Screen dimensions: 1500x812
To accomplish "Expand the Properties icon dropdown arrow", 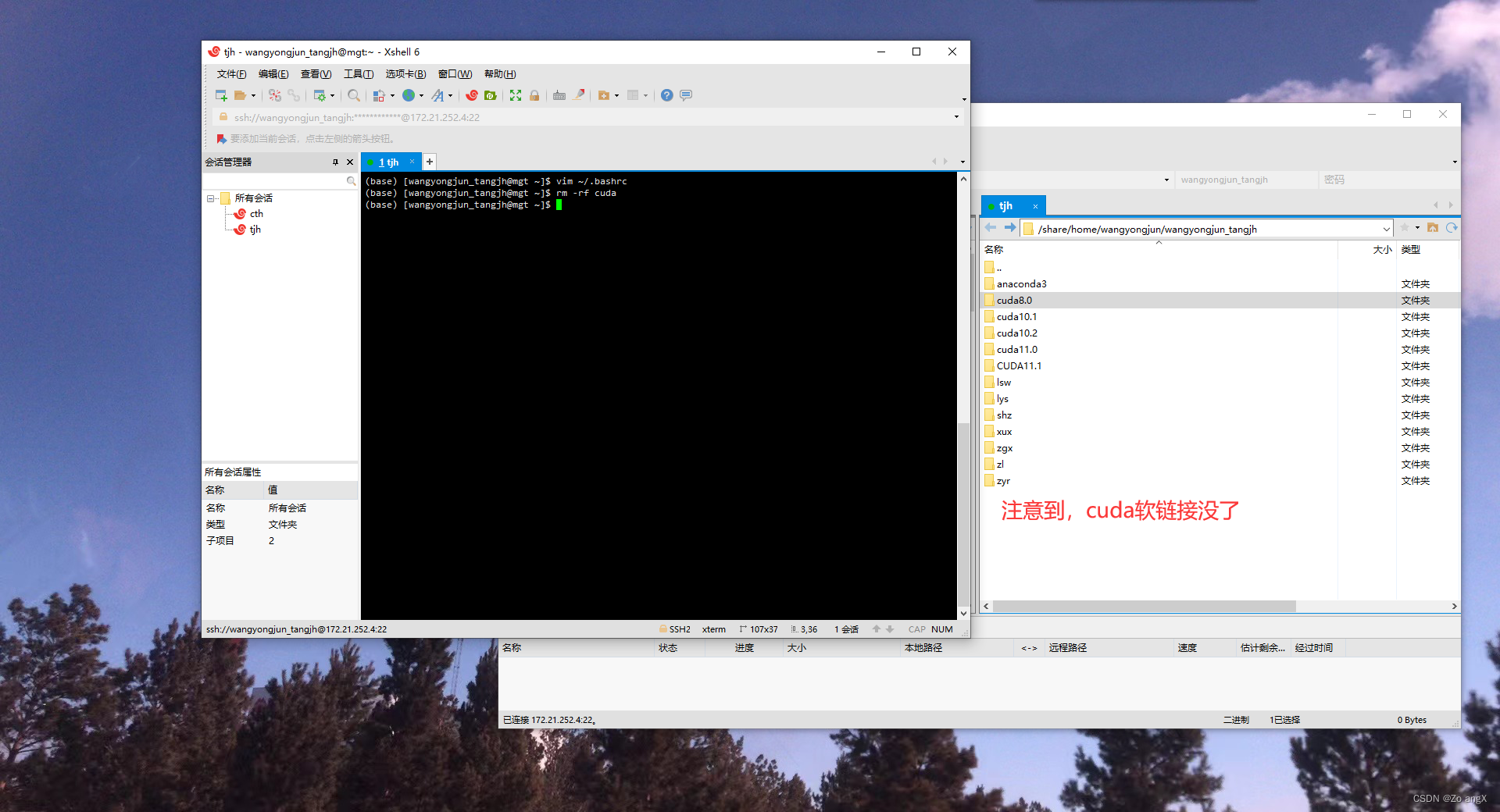I will (x=333, y=96).
